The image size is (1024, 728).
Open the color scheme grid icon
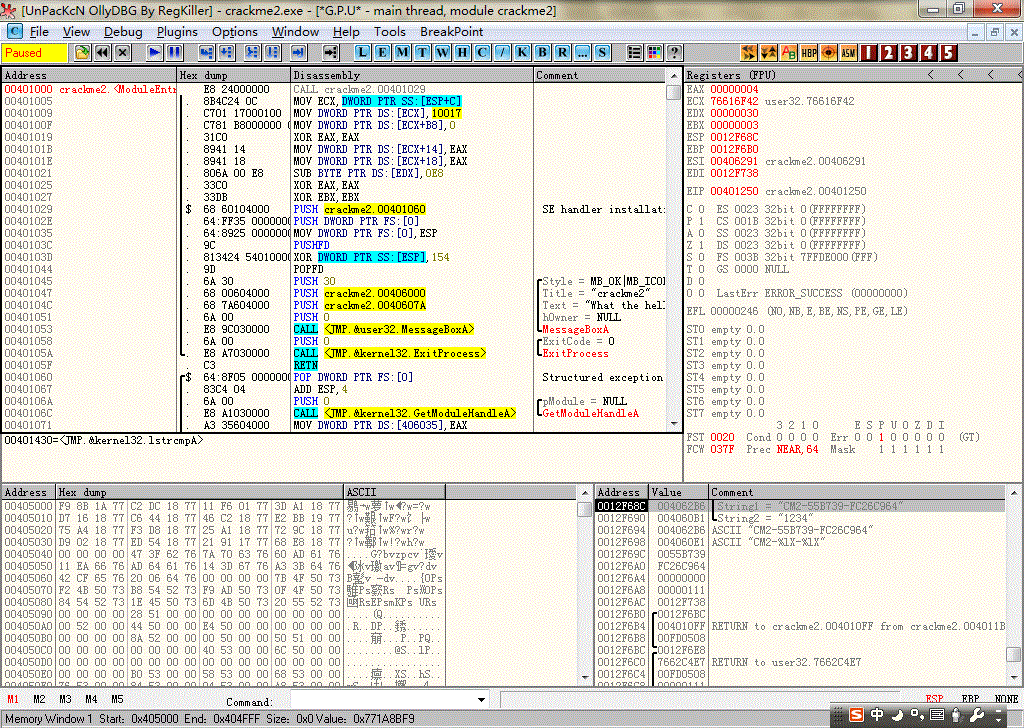[x=655, y=52]
